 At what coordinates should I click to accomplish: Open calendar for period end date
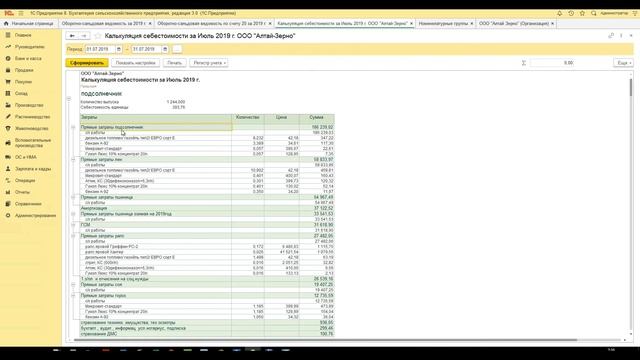pos(165,49)
